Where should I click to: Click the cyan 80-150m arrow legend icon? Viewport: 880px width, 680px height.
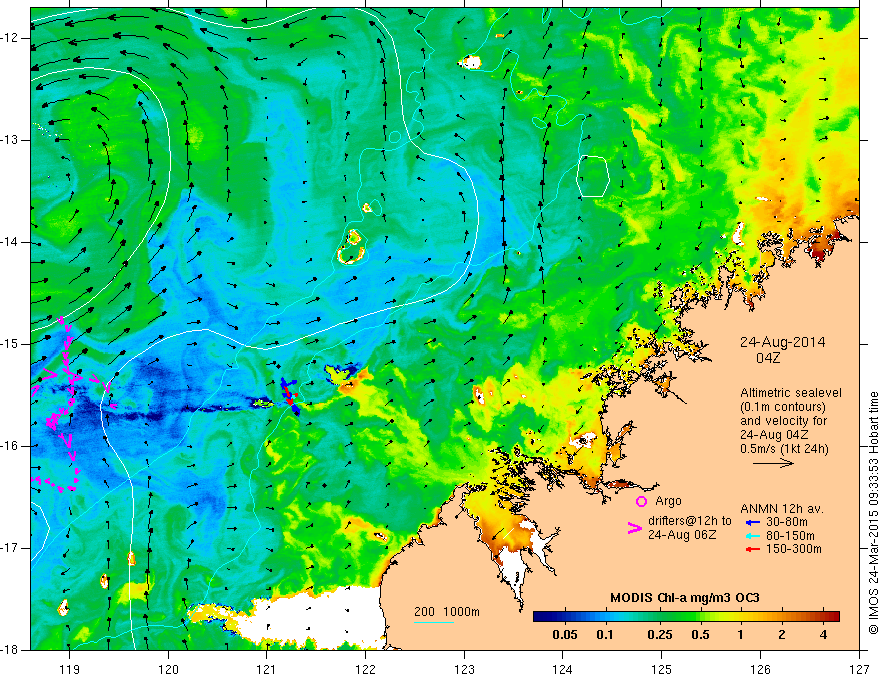[x=753, y=536]
